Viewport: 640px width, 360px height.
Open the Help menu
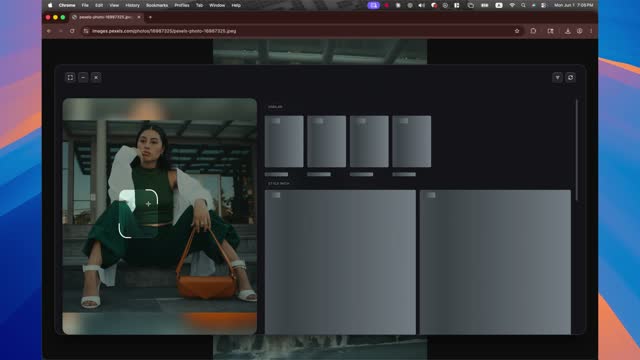(236, 5)
